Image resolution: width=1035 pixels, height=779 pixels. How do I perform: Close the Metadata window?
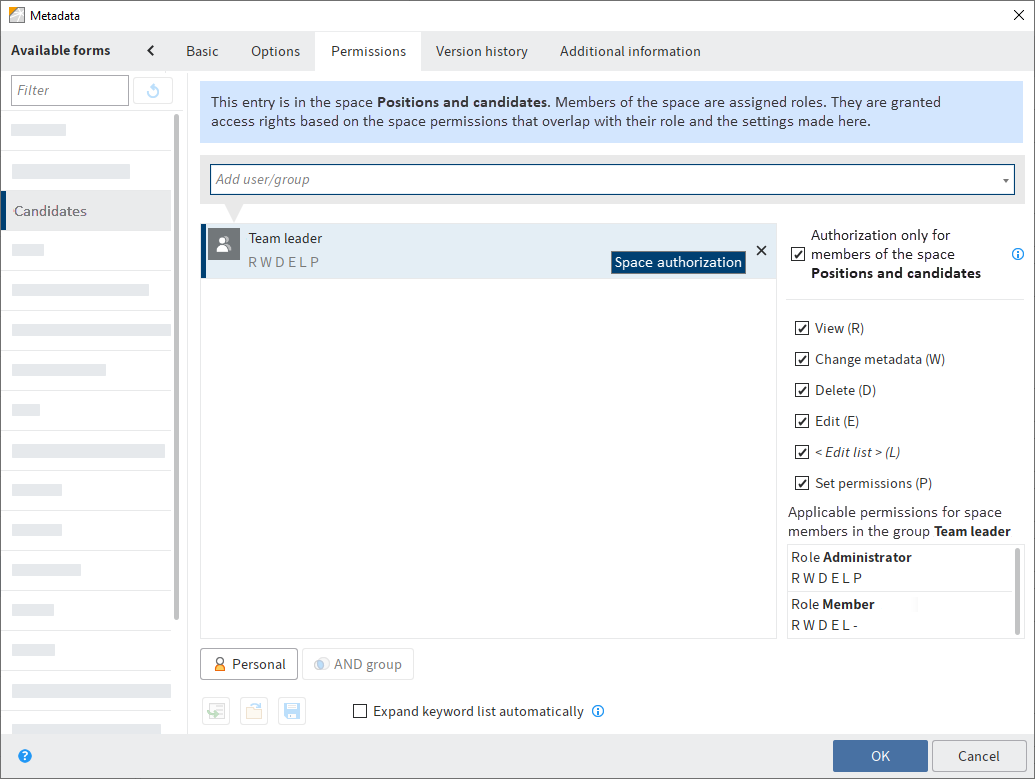pos(1018,15)
